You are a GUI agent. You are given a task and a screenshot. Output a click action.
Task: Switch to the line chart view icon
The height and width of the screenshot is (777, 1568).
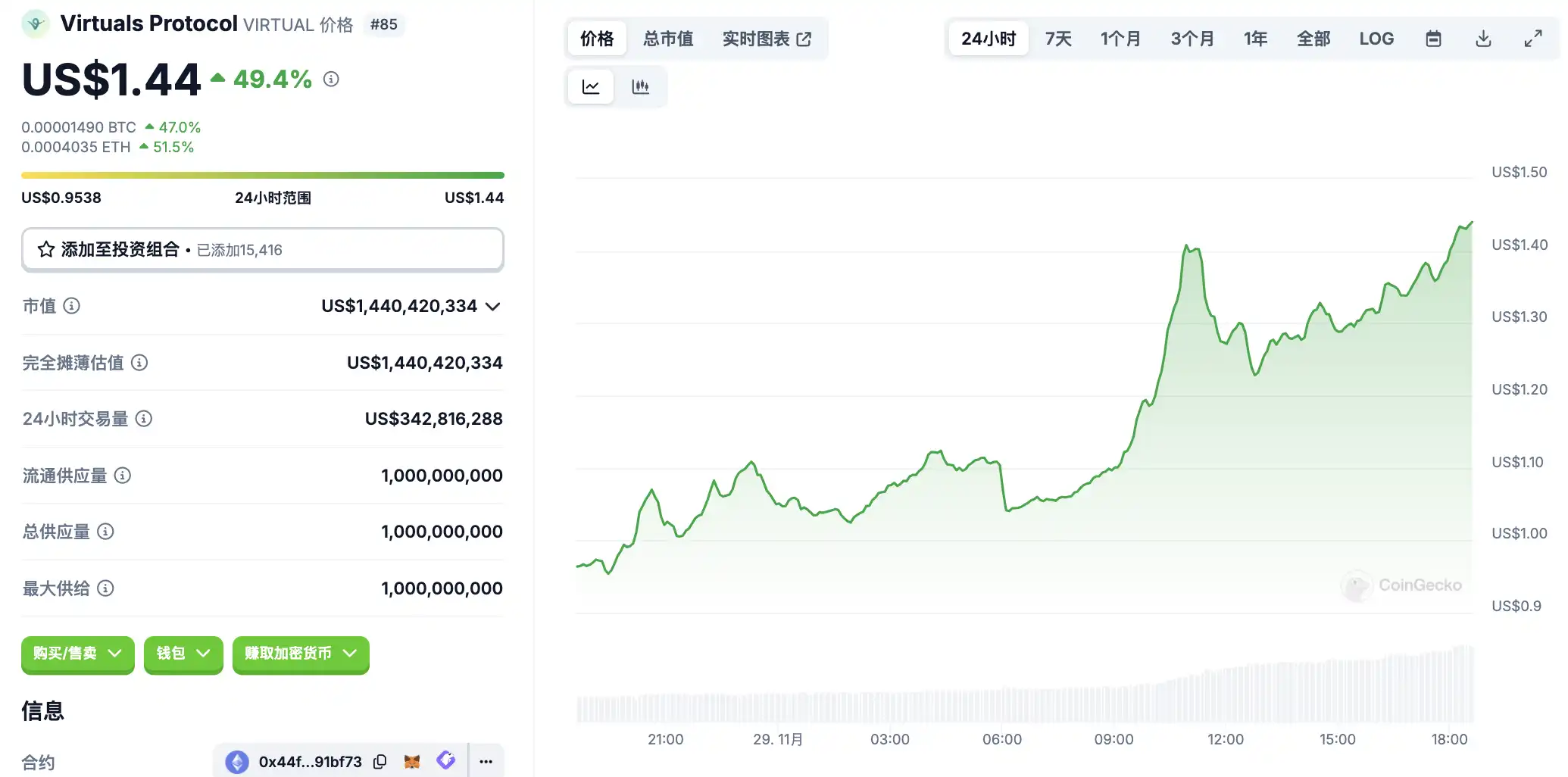[x=590, y=86]
